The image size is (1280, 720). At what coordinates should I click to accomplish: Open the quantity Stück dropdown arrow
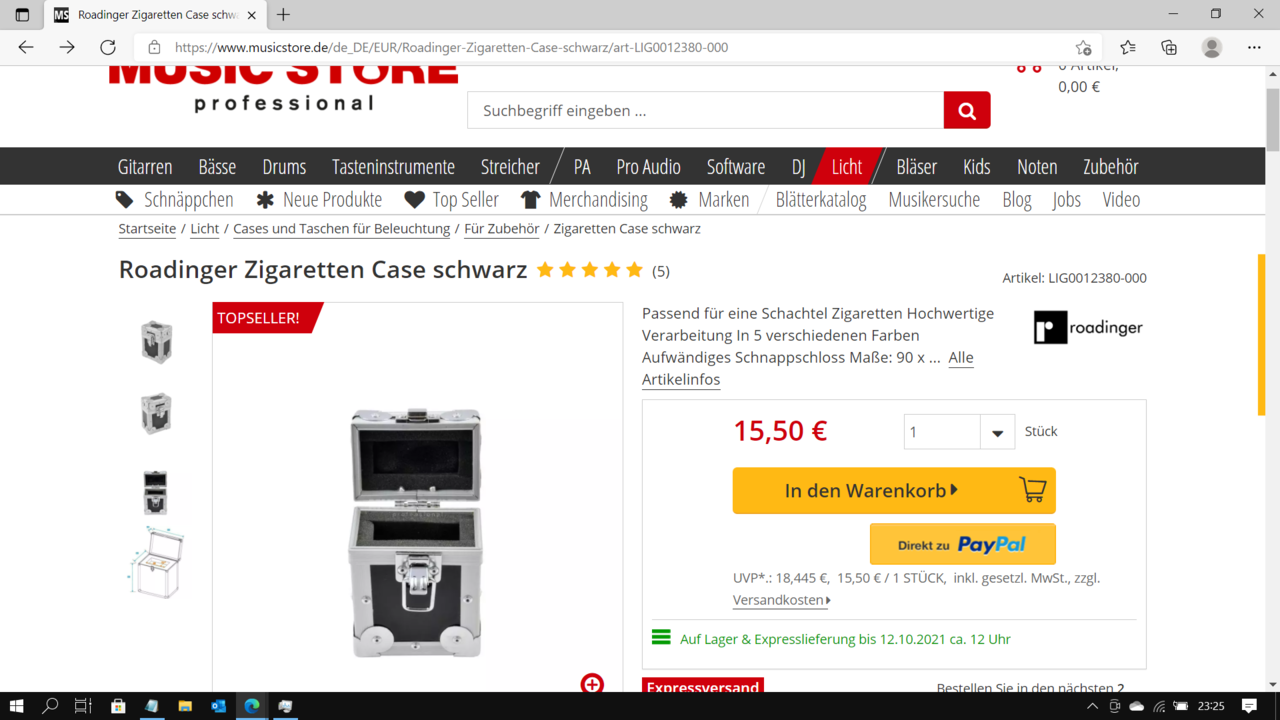coord(997,432)
